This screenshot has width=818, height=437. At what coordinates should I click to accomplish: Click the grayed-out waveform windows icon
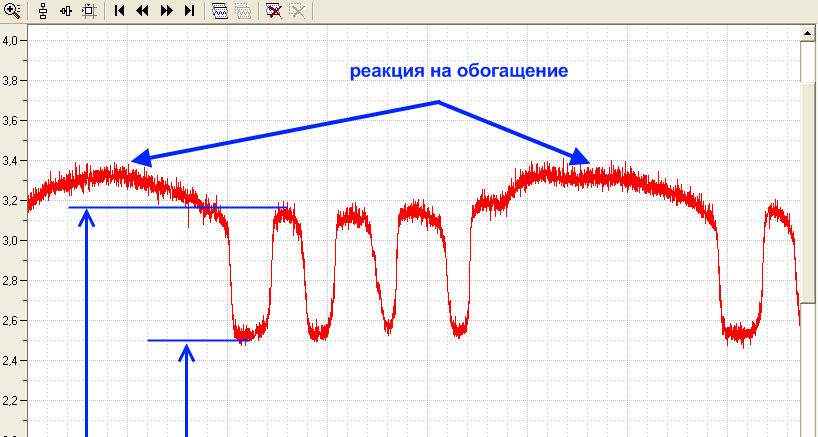coord(244,11)
